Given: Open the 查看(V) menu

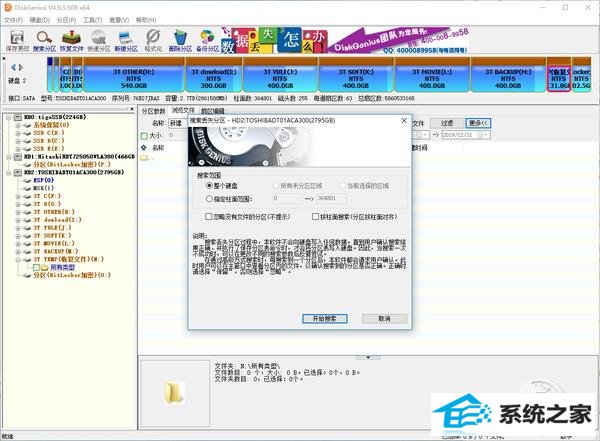Looking at the screenshot, I should [119, 20].
